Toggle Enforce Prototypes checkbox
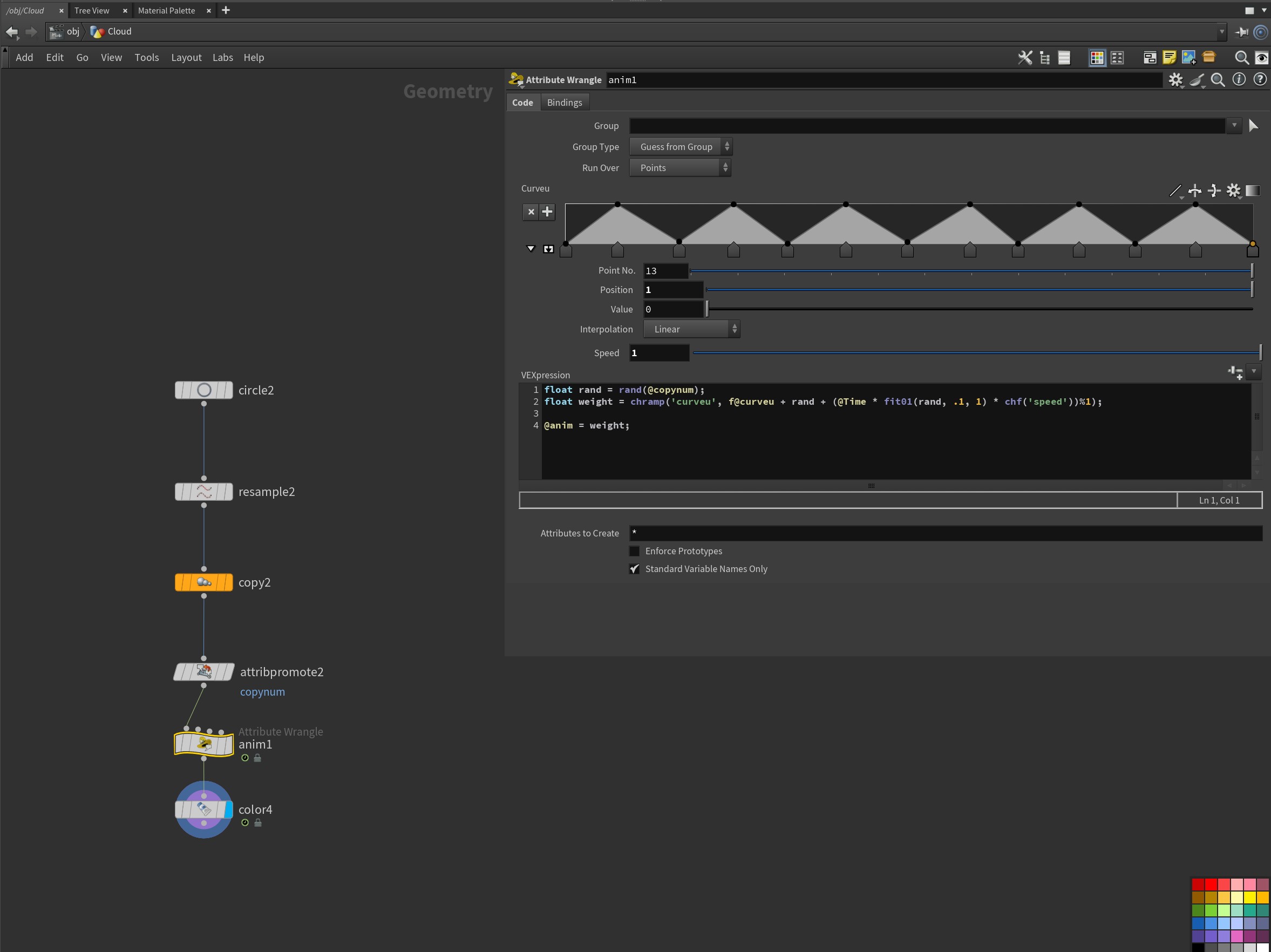Viewport: 1271px width, 952px height. [x=634, y=551]
